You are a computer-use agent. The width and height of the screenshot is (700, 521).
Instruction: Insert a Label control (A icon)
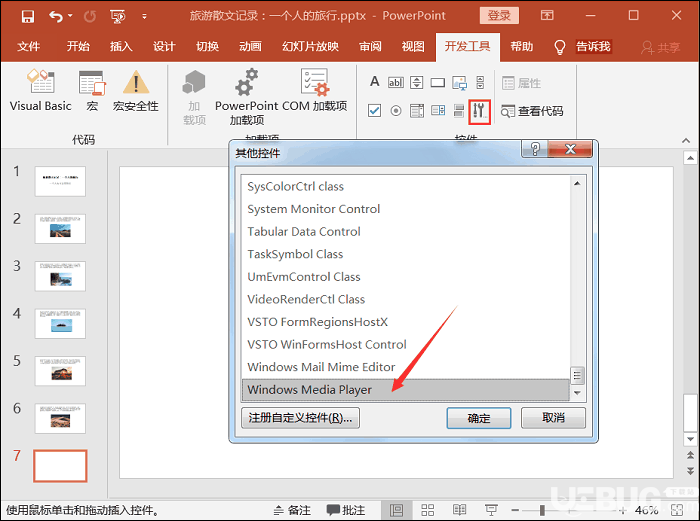coord(375,82)
